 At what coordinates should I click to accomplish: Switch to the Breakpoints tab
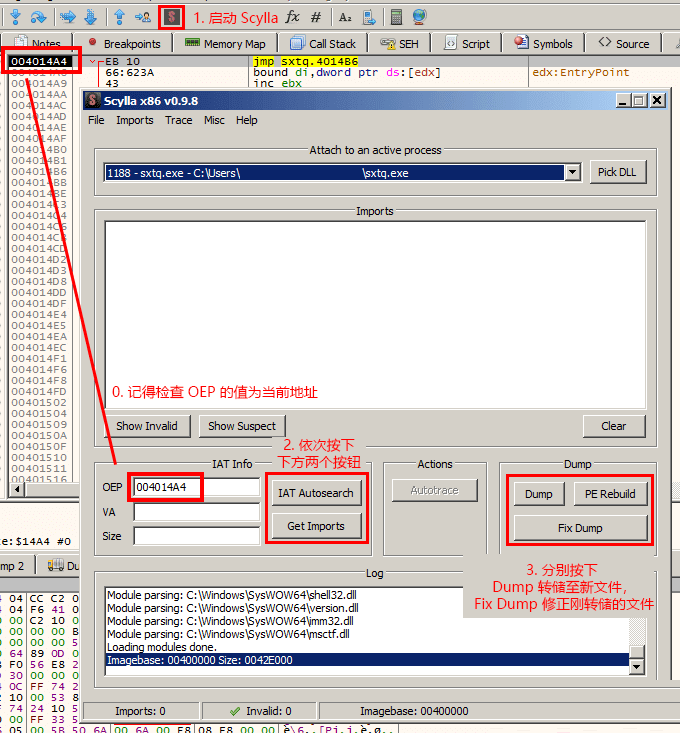pos(125,43)
